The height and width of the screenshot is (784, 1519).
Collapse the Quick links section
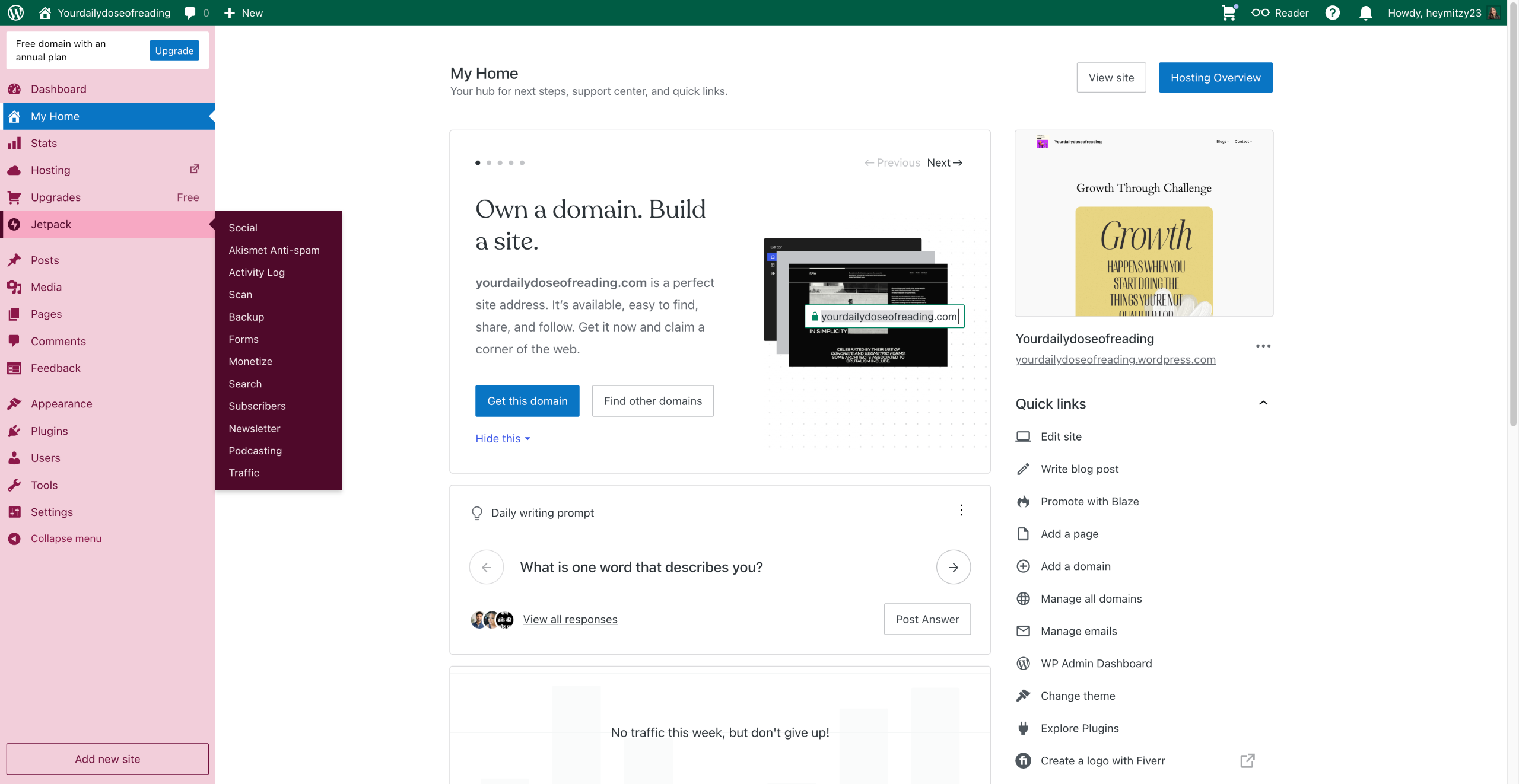click(1263, 403)
